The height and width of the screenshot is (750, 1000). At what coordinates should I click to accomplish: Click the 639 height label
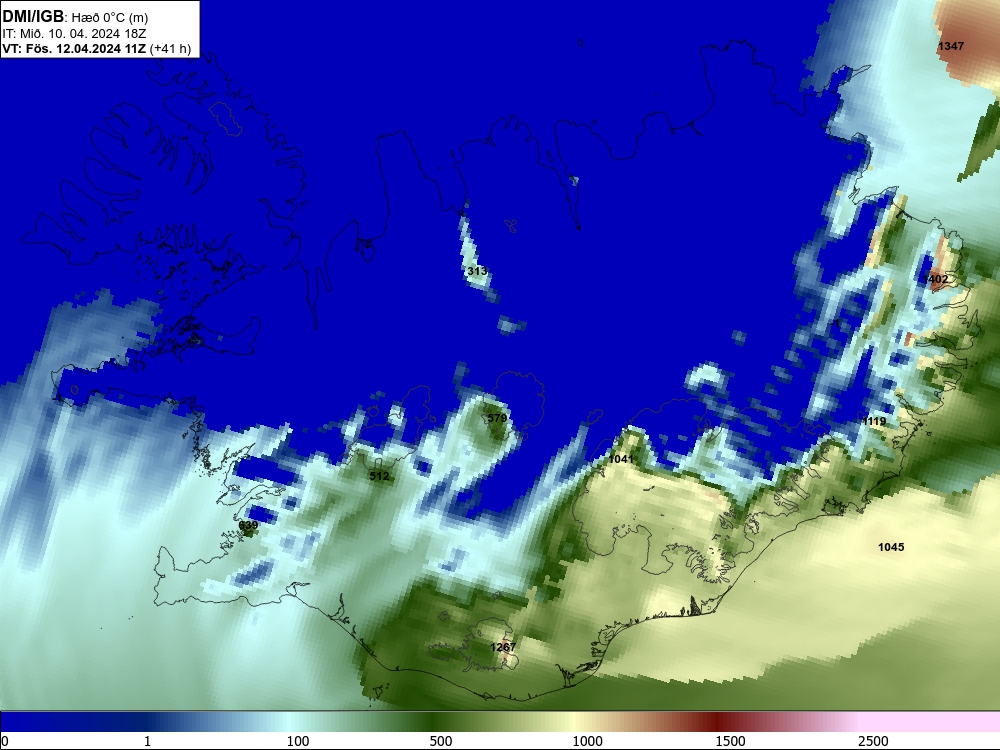coord(248,525)
